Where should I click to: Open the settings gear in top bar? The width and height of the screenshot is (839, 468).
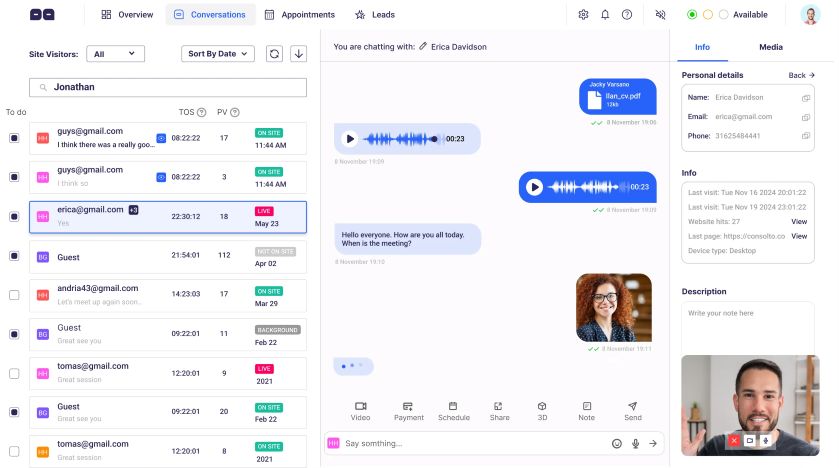[x=583, y=14]
